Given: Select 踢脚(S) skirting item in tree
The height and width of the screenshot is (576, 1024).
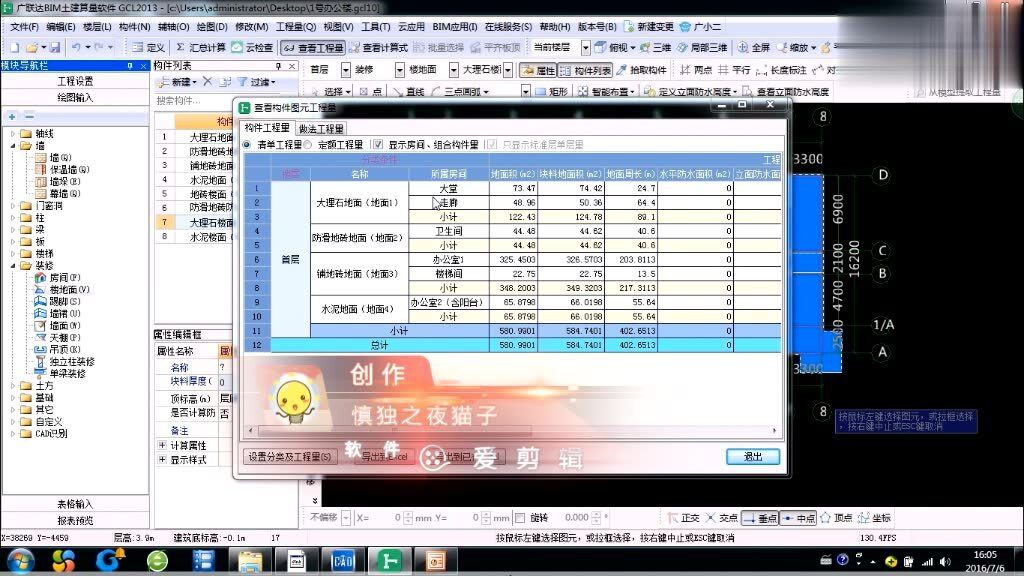Looking at the screenshot, I should coord(57,302).
